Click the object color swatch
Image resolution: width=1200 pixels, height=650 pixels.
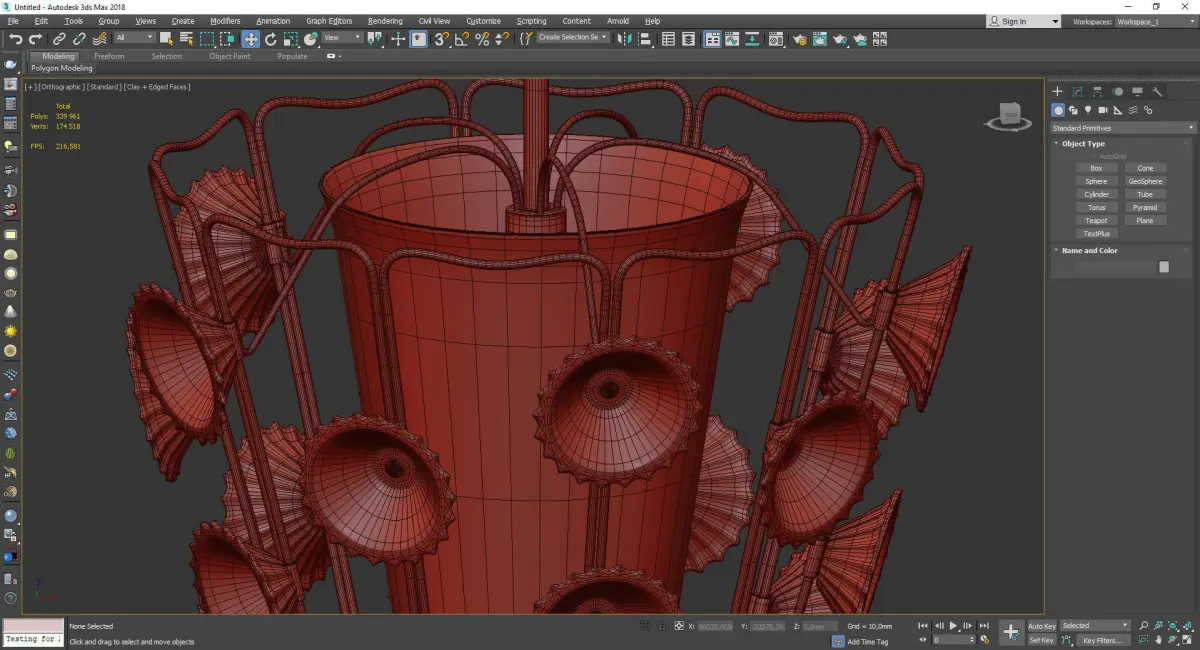pos(1163,267)
